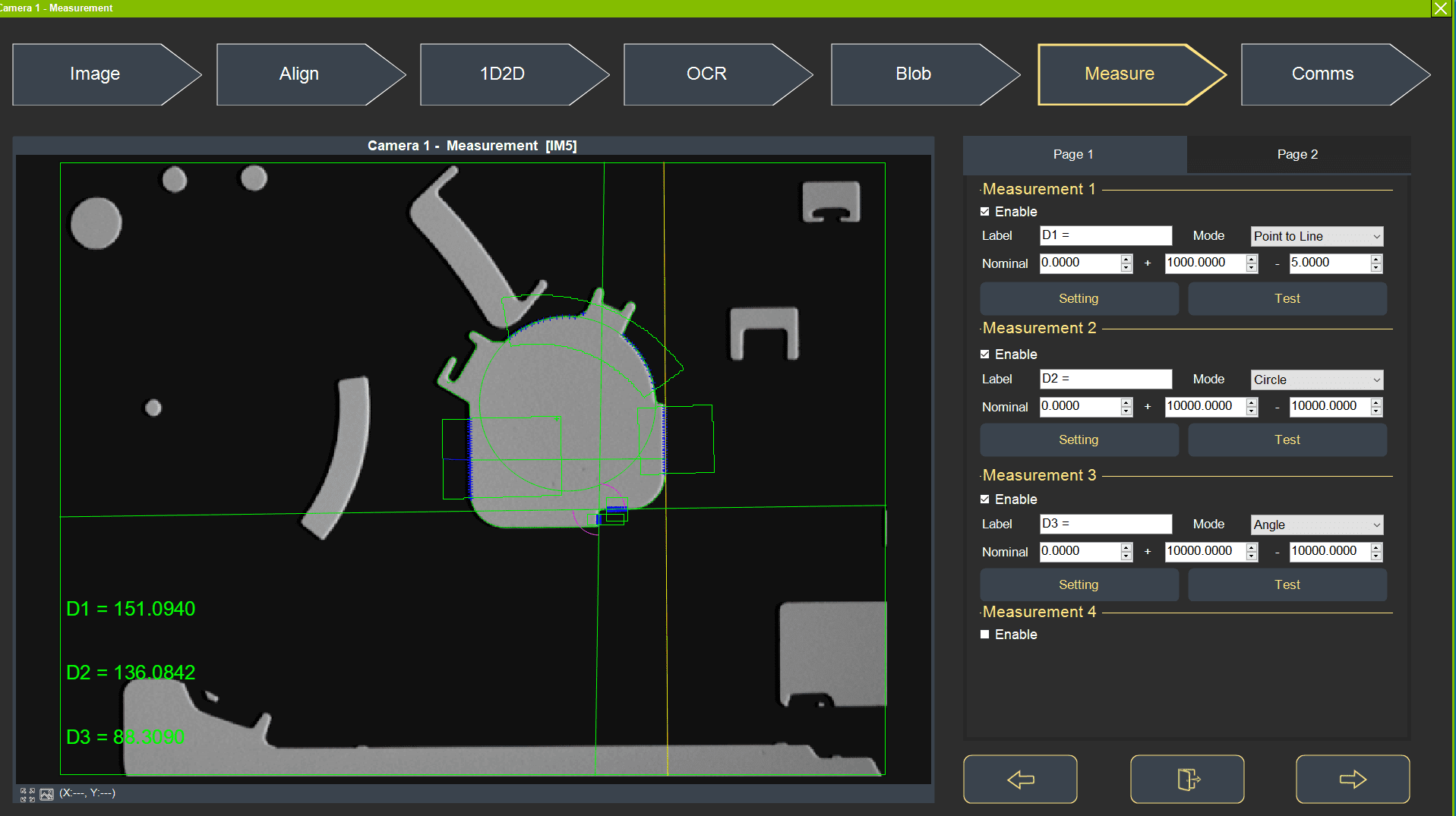Increase Measurement 1 Nominal with up arrow

pos(1126,259)
